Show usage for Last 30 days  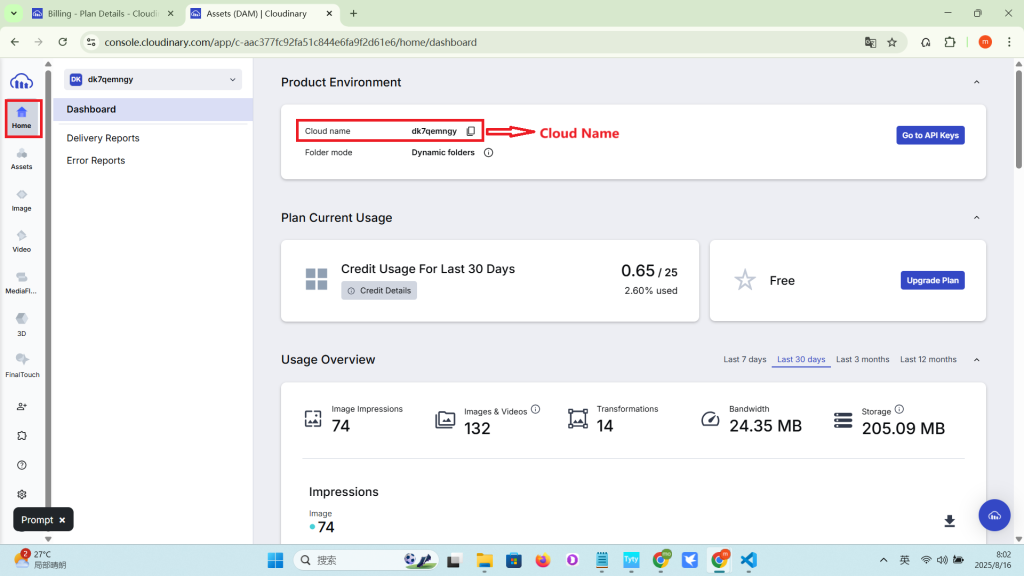click(x=801, y=360)
